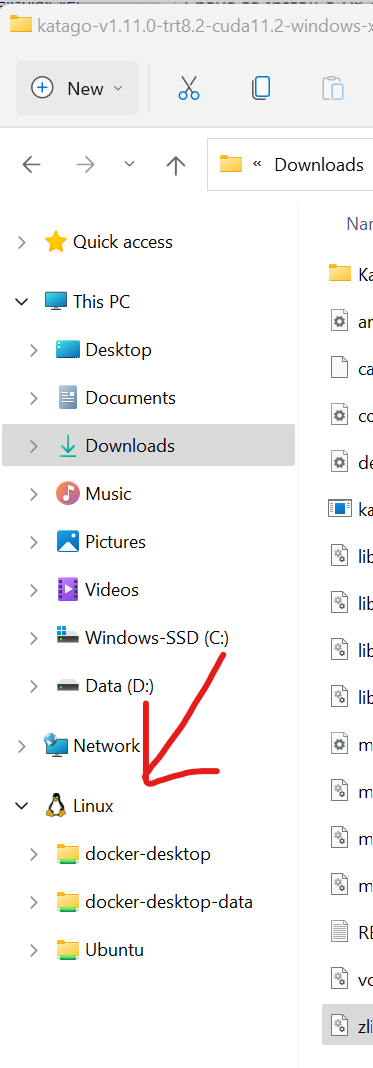Select Desktop in navigation pane
The width and height of the screenshot is (373, 1068).
point(118,350)
